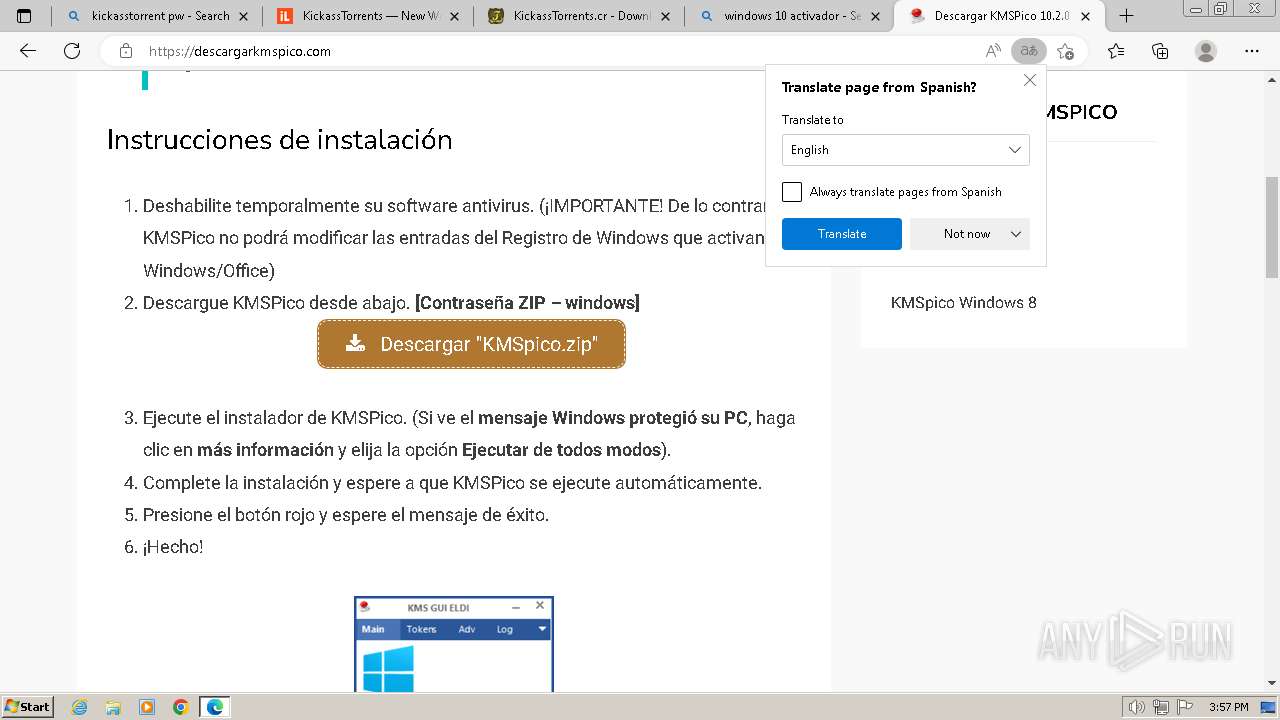Switch to KickassTorrents New tab
This screenshot has width=1280, height=720.
(x=369, y=16)
